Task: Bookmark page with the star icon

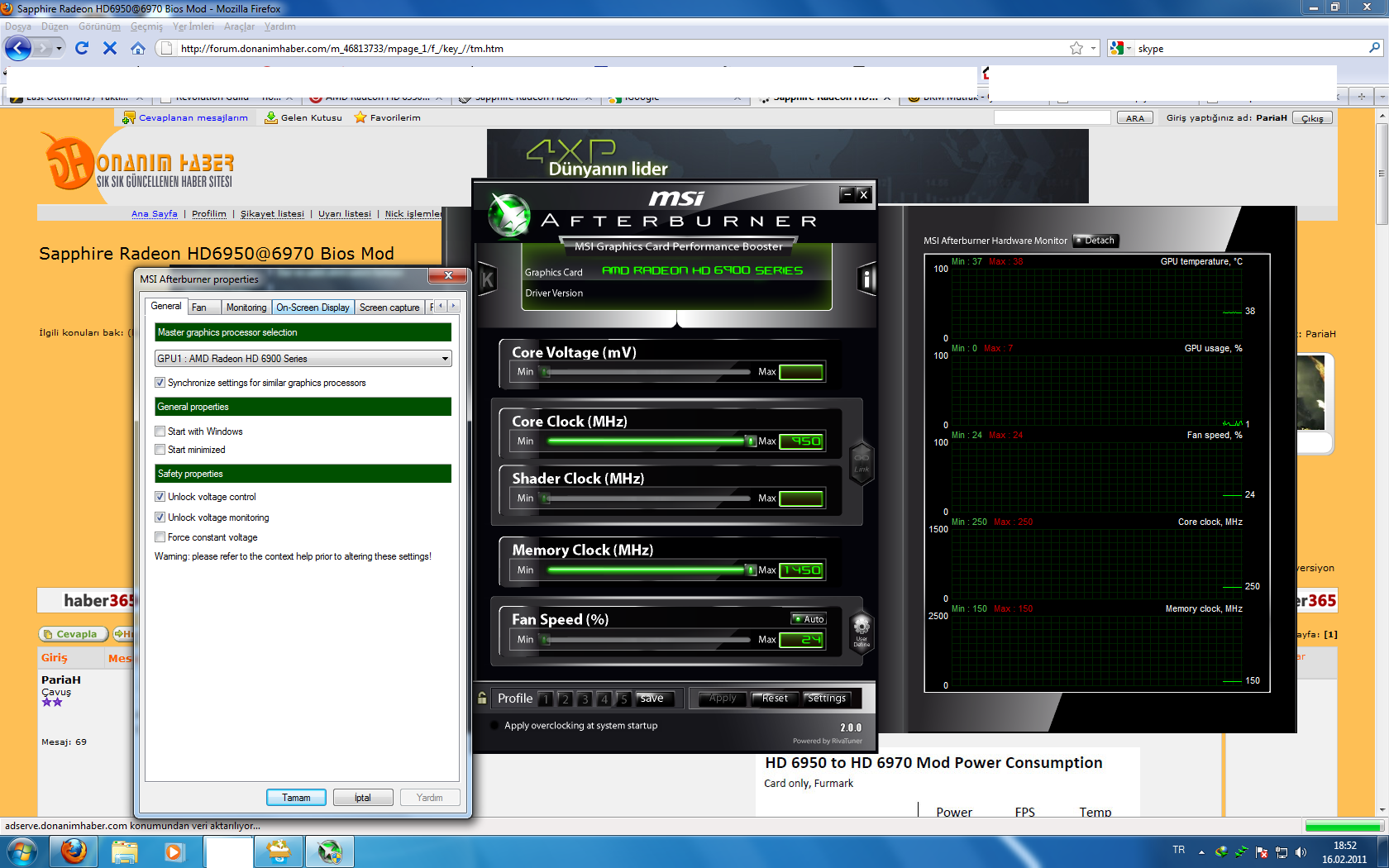Action: pyautogui.click(x=1076, y=48)
